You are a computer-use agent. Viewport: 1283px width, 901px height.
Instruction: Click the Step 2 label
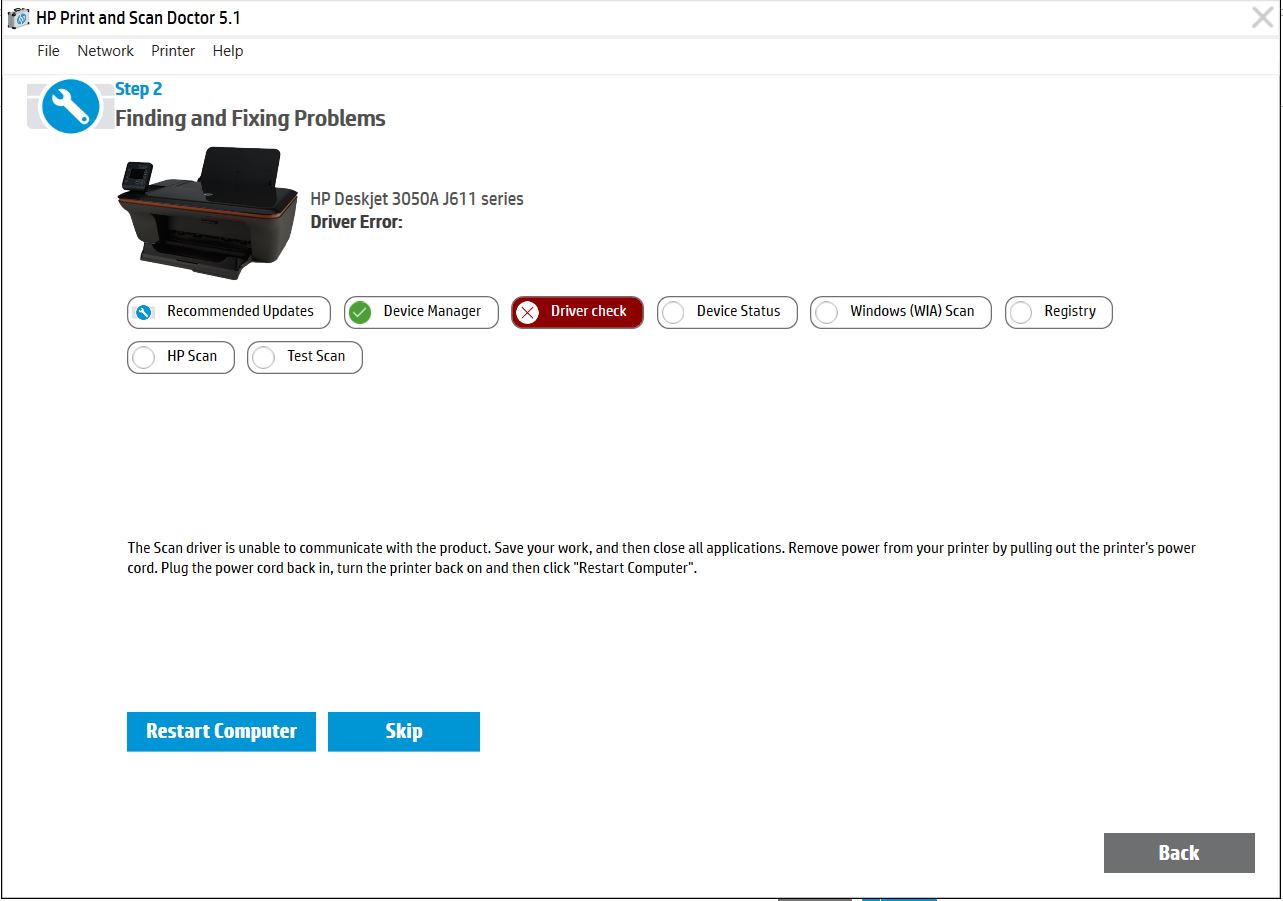pos(139,89)
